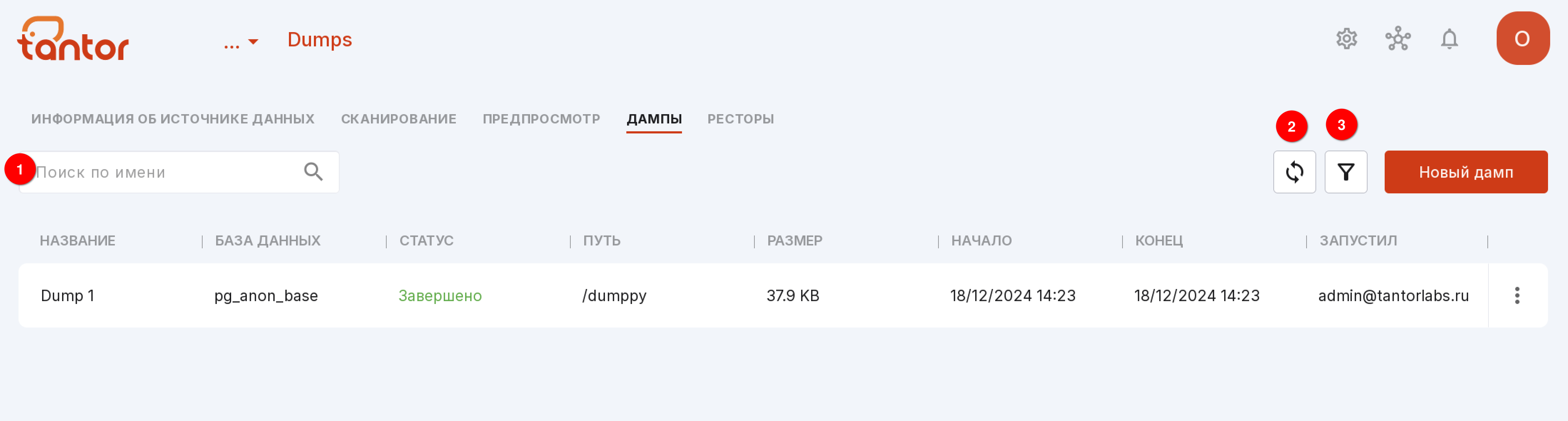
Task: Refresh the dumps list
Action: 1294,172
